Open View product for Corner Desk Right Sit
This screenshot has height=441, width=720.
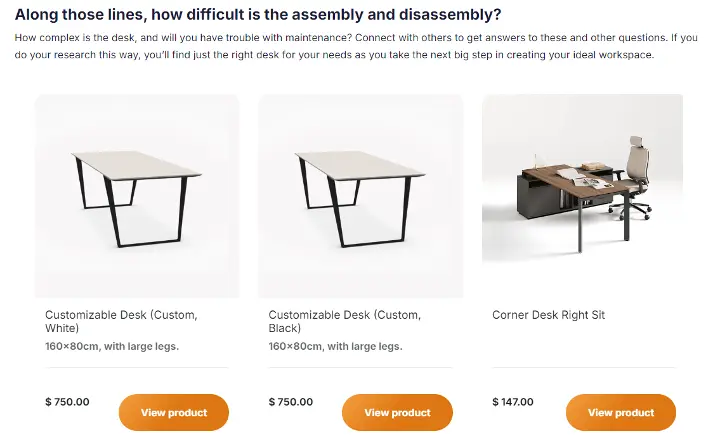point(620,412)
